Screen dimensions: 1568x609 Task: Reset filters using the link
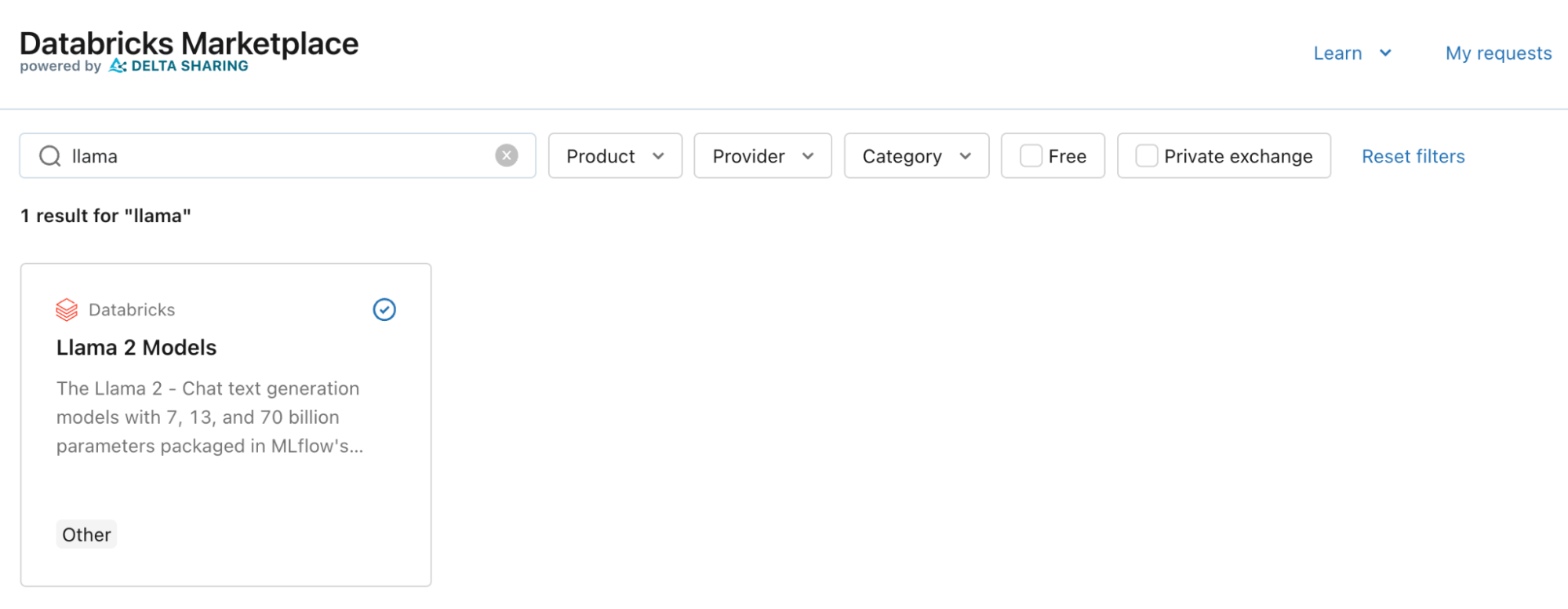[x=1413, y=156]
